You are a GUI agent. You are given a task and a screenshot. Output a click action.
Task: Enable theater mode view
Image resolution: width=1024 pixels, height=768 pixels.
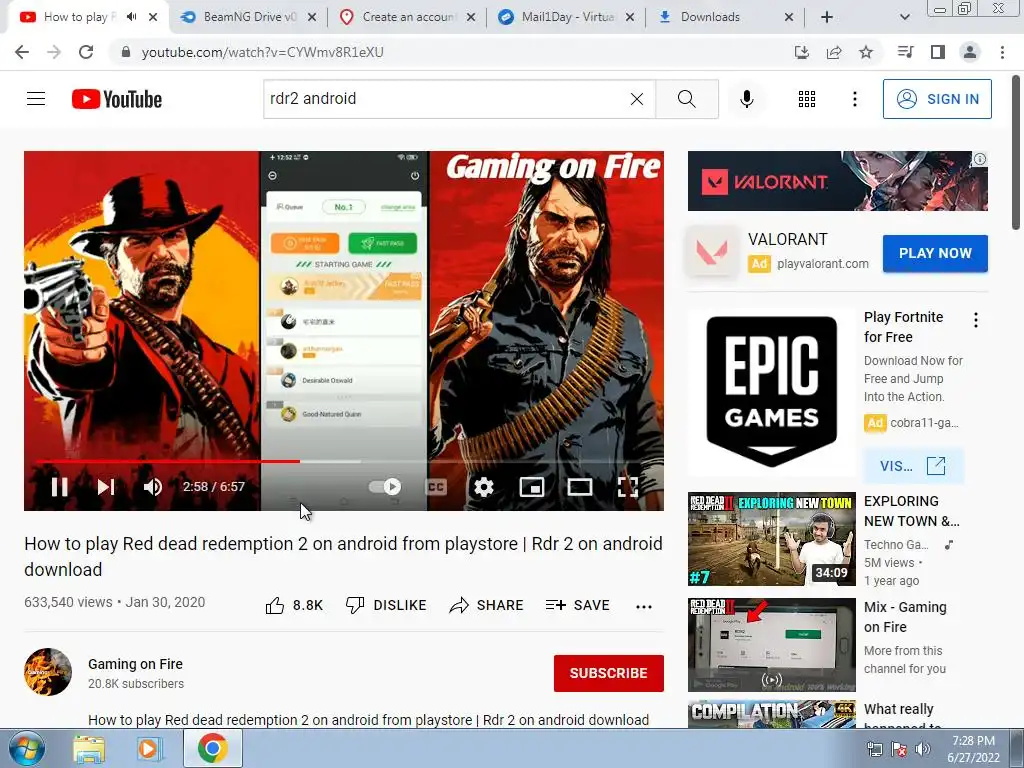580,487
